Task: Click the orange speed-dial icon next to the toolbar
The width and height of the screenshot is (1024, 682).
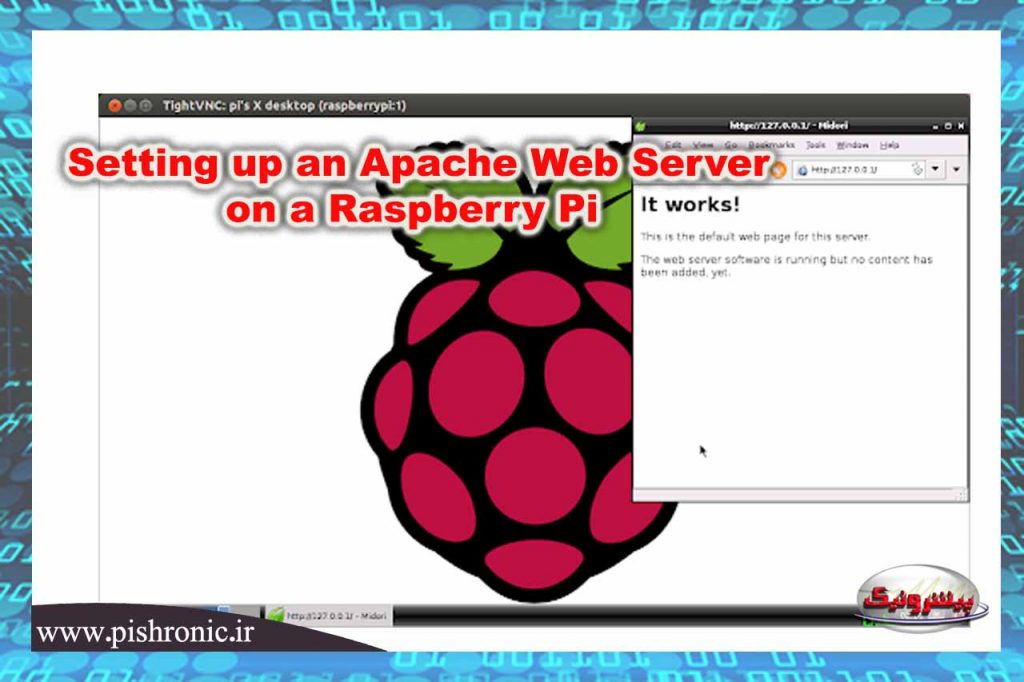Action: pyautogui.click(x=779, y=168)
